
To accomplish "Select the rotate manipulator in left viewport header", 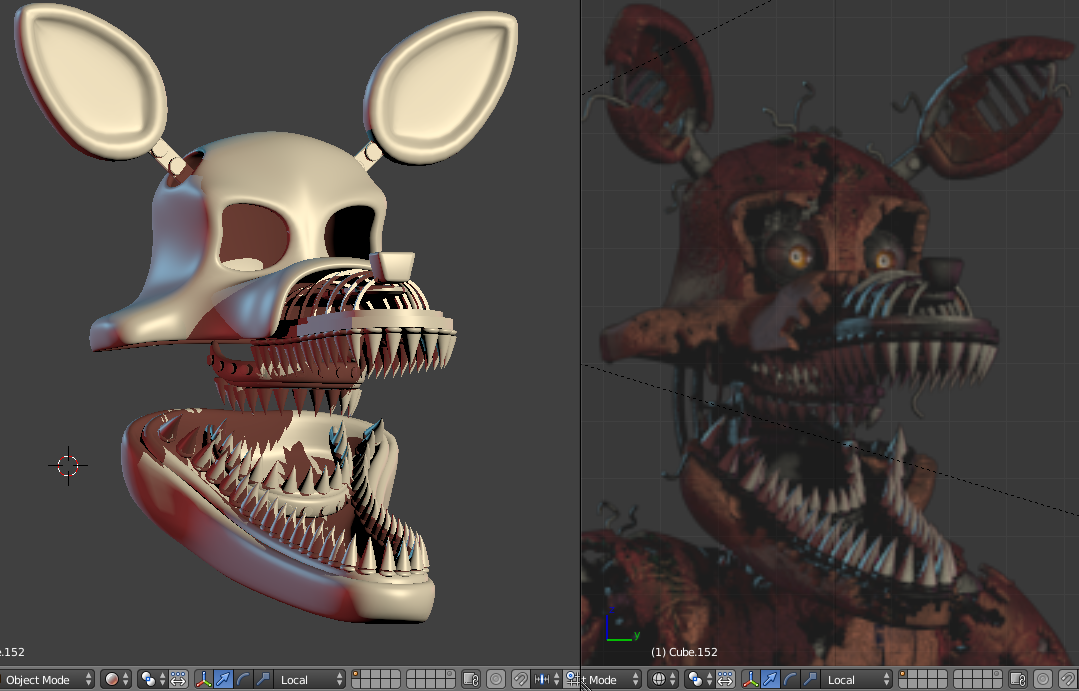I will [243, 679].
